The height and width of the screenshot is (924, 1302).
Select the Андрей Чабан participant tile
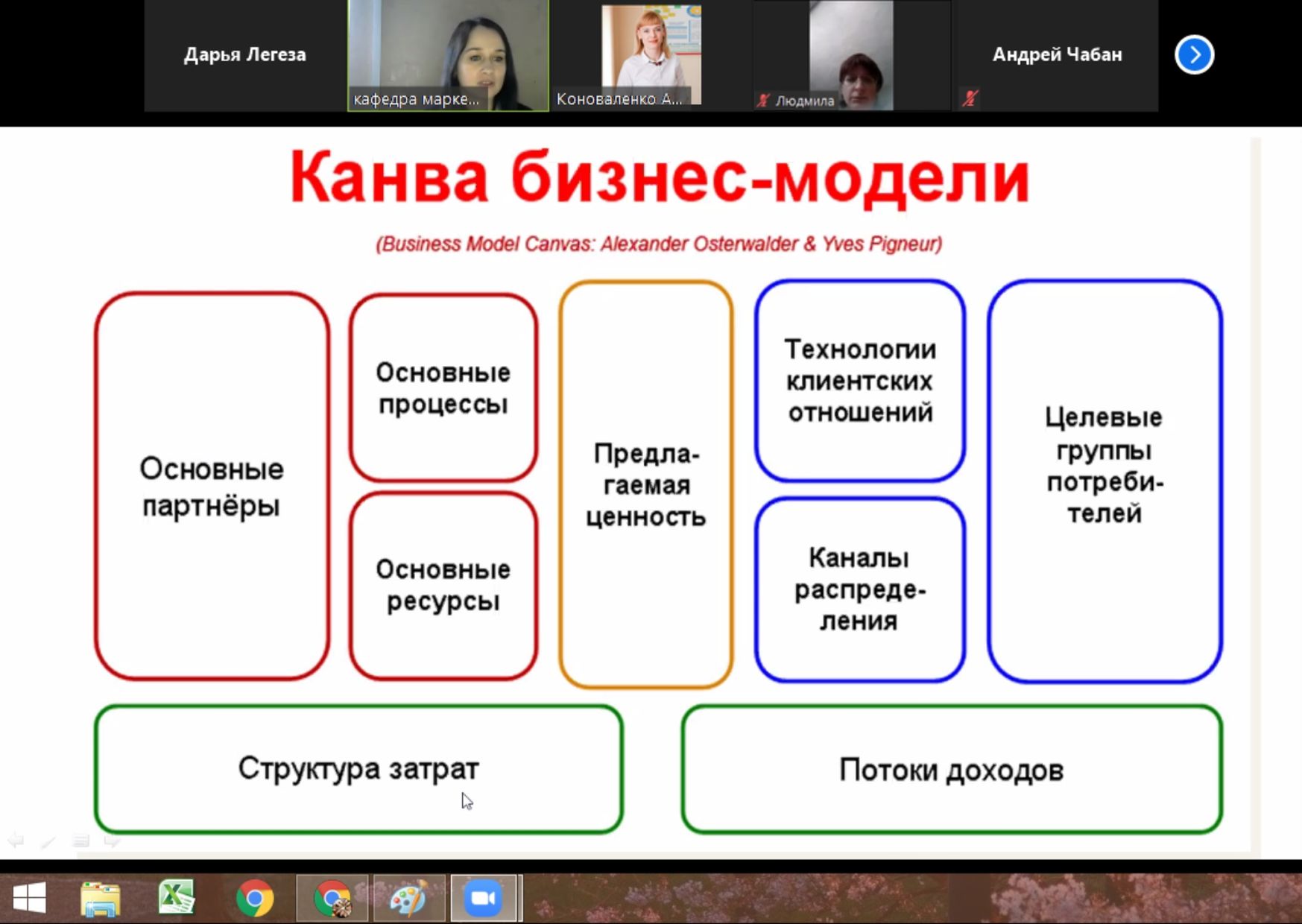(x=1057, y=55)
